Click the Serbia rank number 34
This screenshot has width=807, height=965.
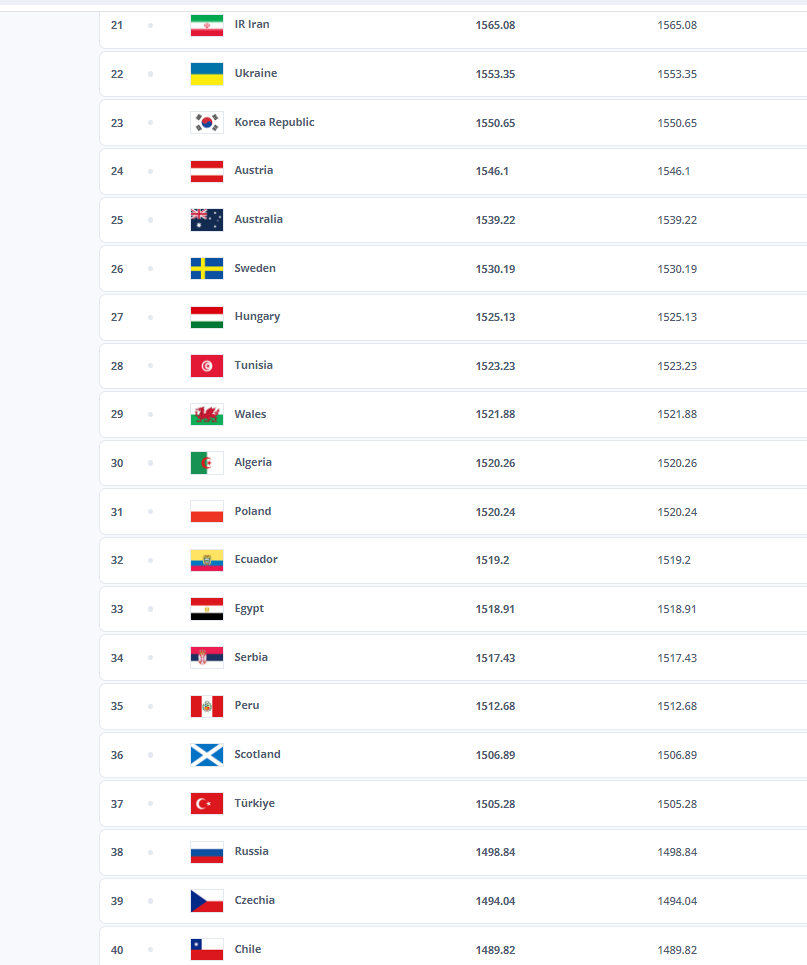[x=117, y=658]
